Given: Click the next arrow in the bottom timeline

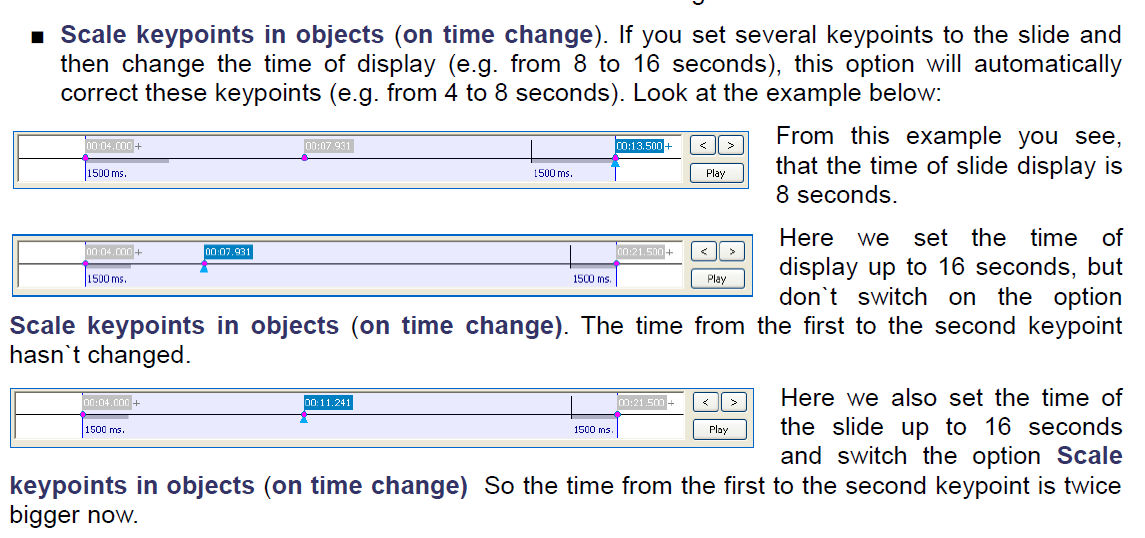Looking at the screenshot, I should (734, 401).
